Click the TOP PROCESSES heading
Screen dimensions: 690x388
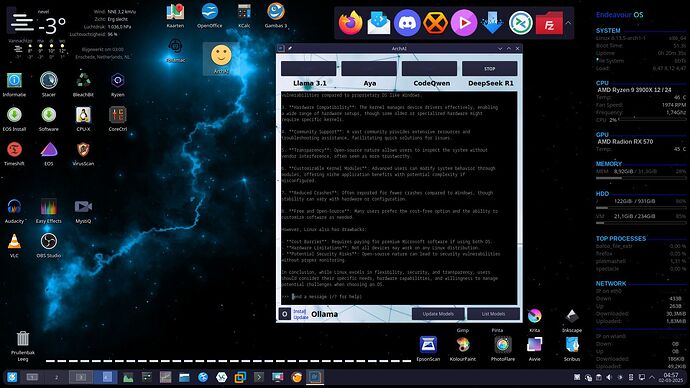[621, 238]
